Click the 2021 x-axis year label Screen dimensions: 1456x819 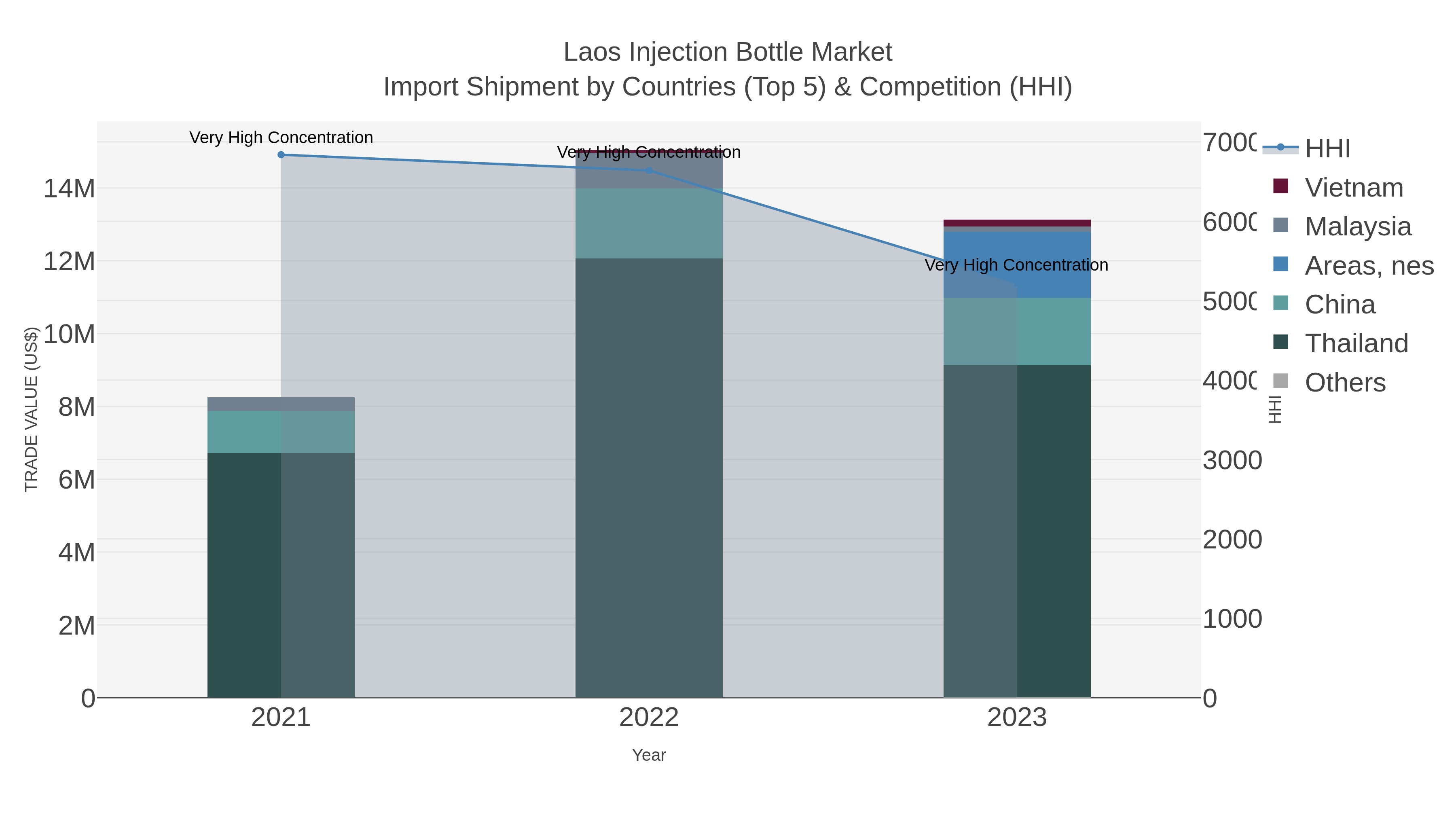(281, 718)
